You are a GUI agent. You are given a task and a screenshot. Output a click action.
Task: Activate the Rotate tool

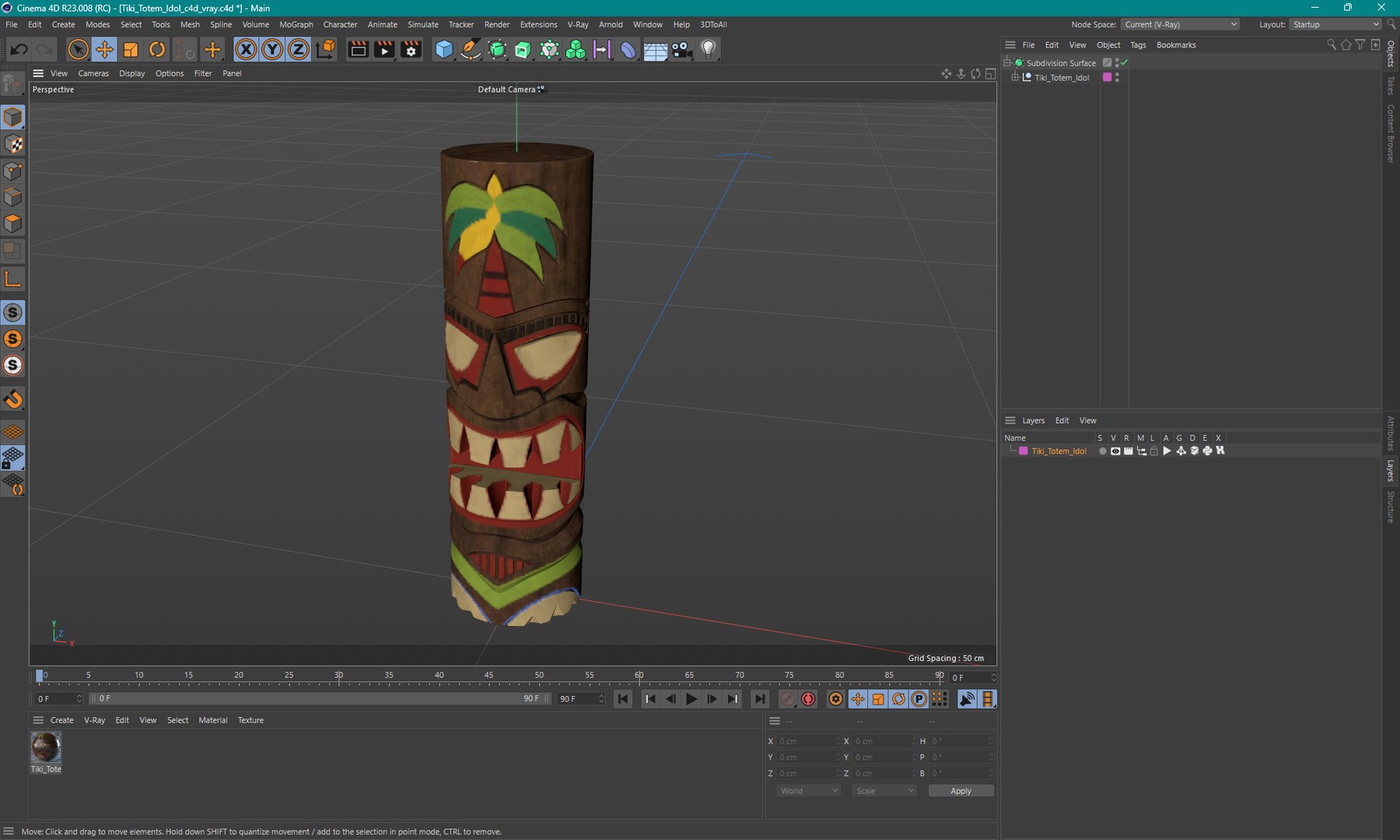pos(157,50)
